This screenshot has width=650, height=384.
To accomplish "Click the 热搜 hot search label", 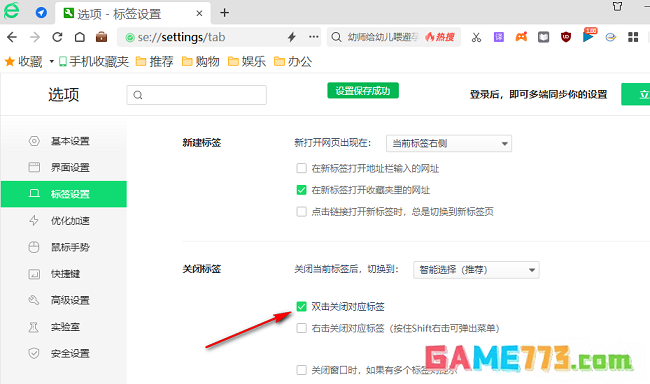I will click(440, 37).
